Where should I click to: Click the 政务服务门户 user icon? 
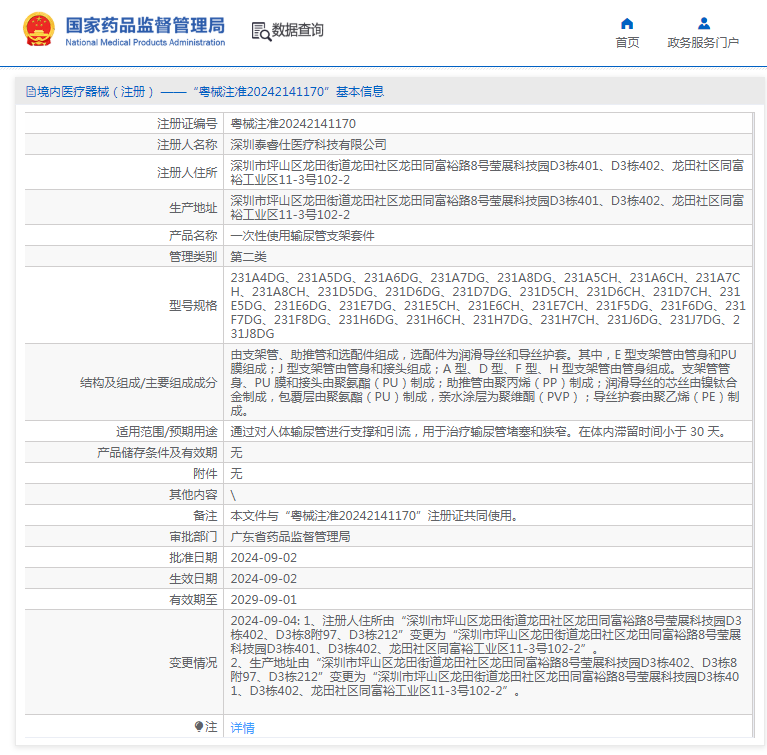point(704,23)
